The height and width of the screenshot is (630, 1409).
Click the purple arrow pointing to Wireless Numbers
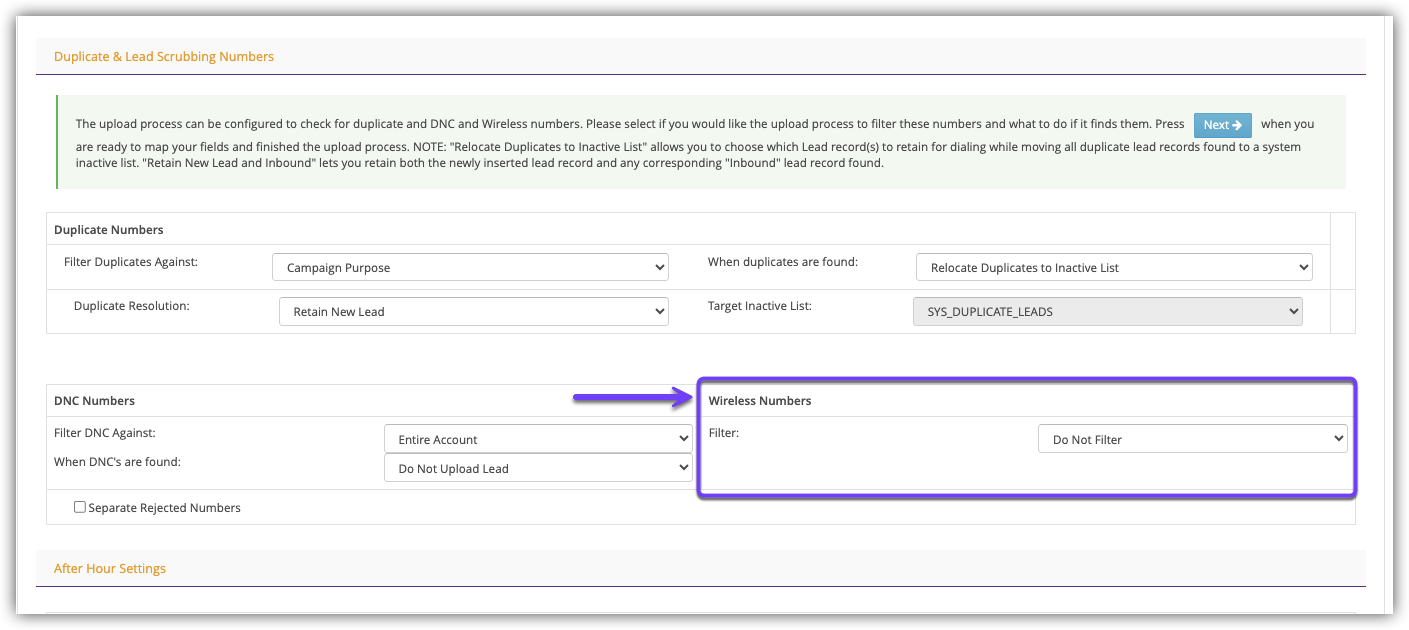632,399
